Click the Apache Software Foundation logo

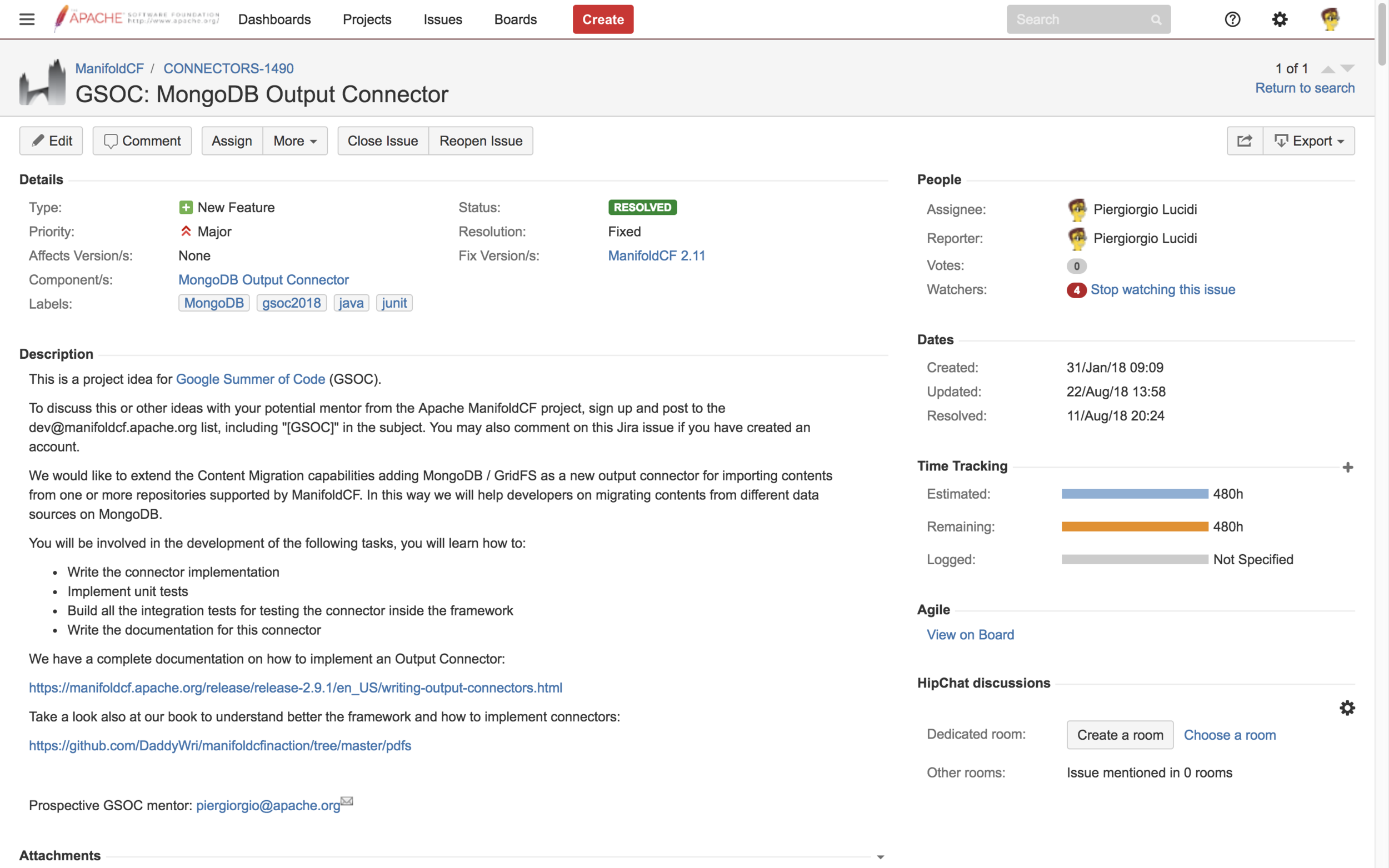point(137,18)
